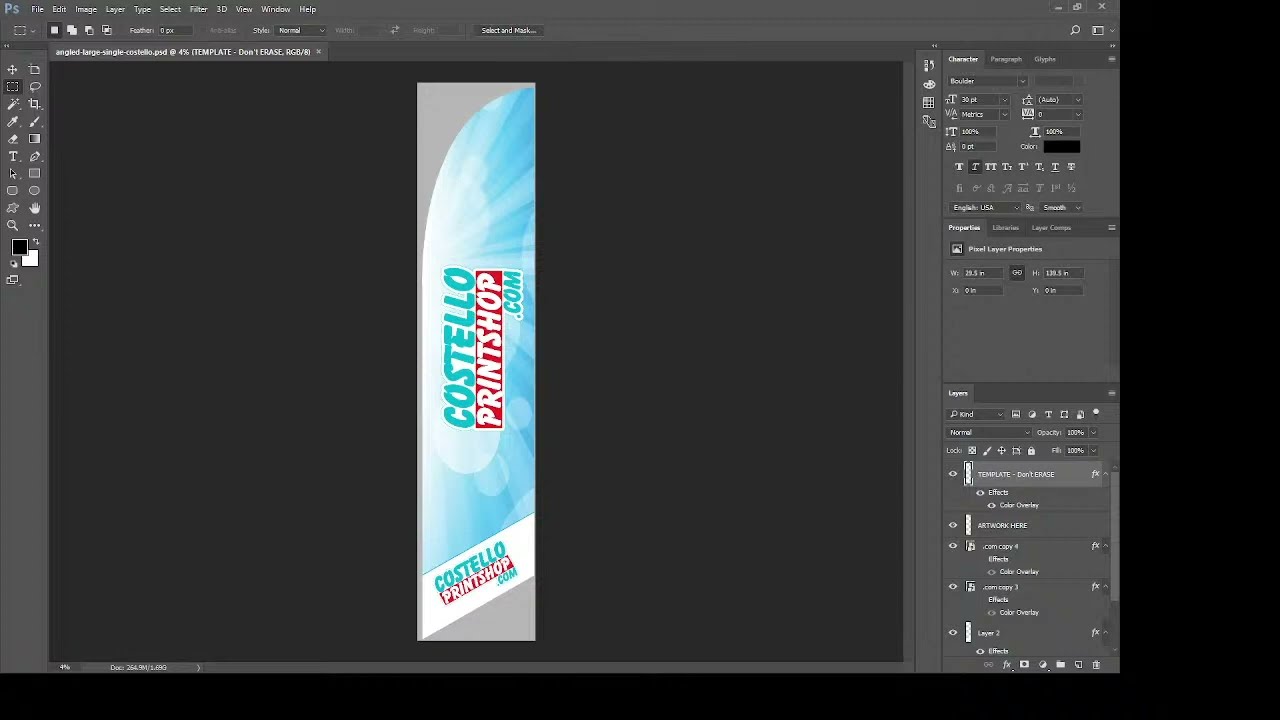
Task: Open the Window menu
Action: click(276, 9)
